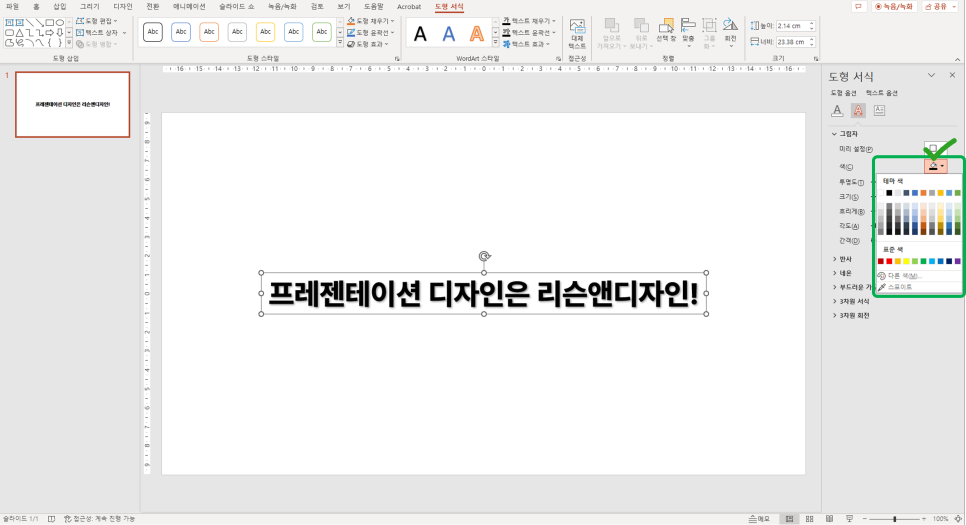
Task: Apply the green outlined Abc shape style
Action: [322, 31]
